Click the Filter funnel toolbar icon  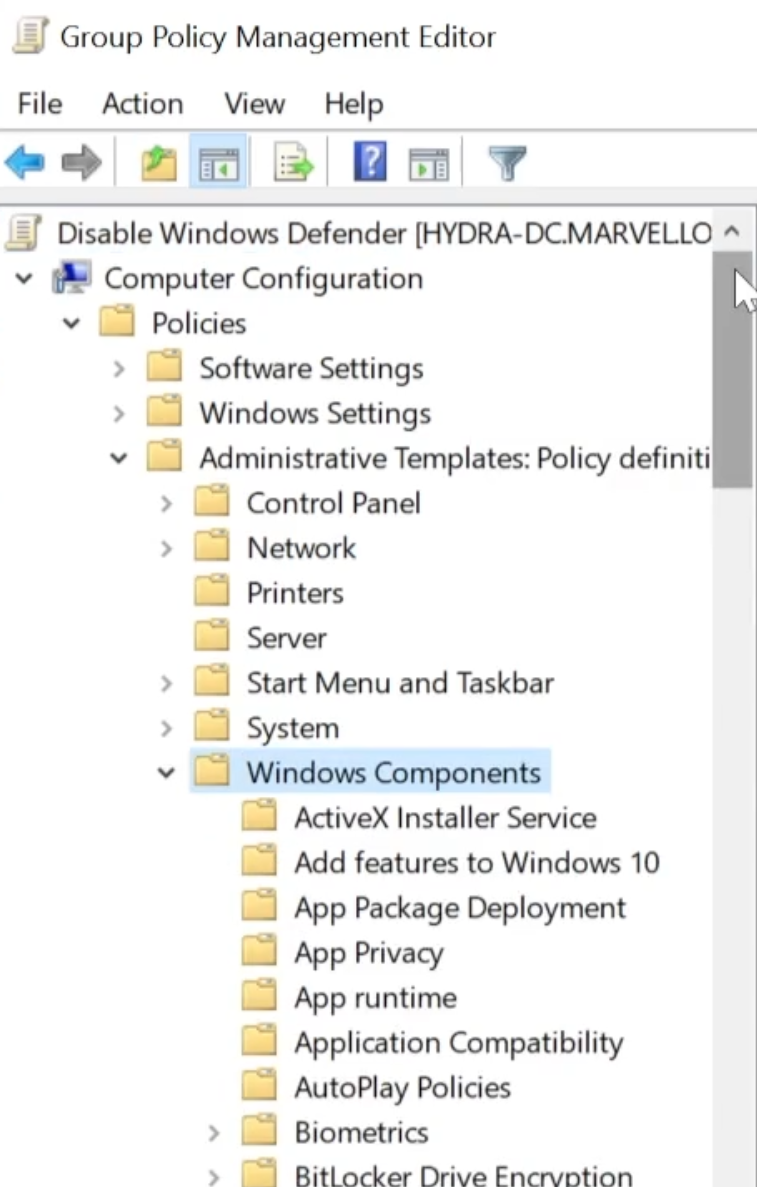507,162
